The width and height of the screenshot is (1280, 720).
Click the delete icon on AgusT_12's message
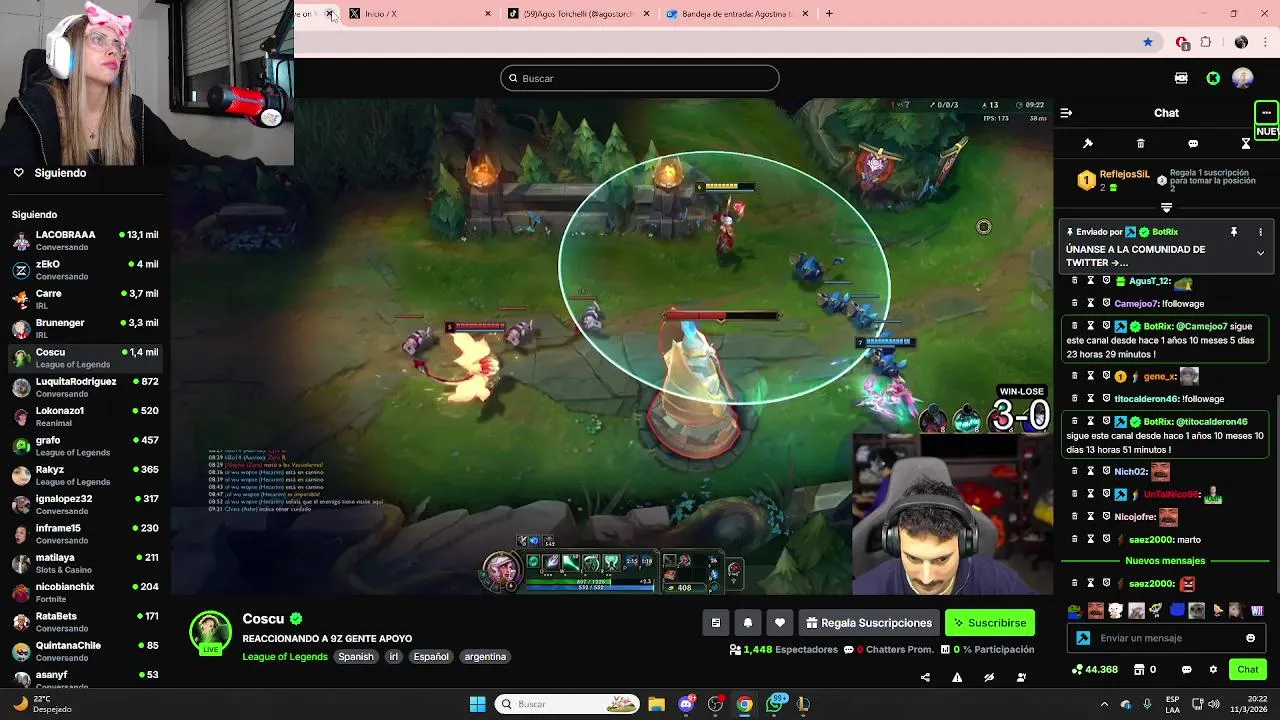(1075, 281)
